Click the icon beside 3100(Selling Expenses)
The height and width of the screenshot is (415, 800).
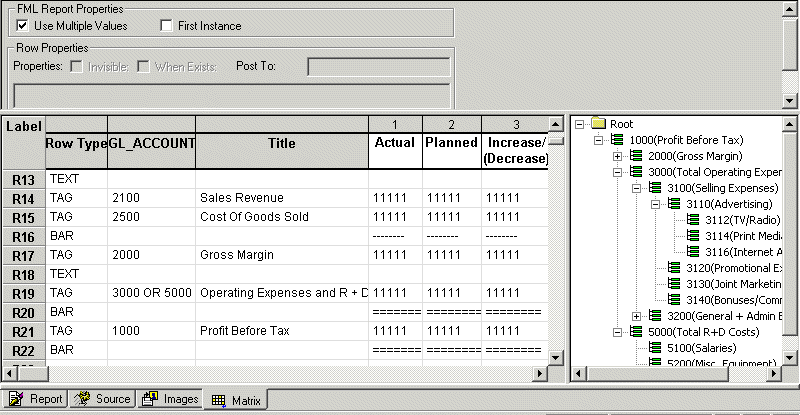655,187
